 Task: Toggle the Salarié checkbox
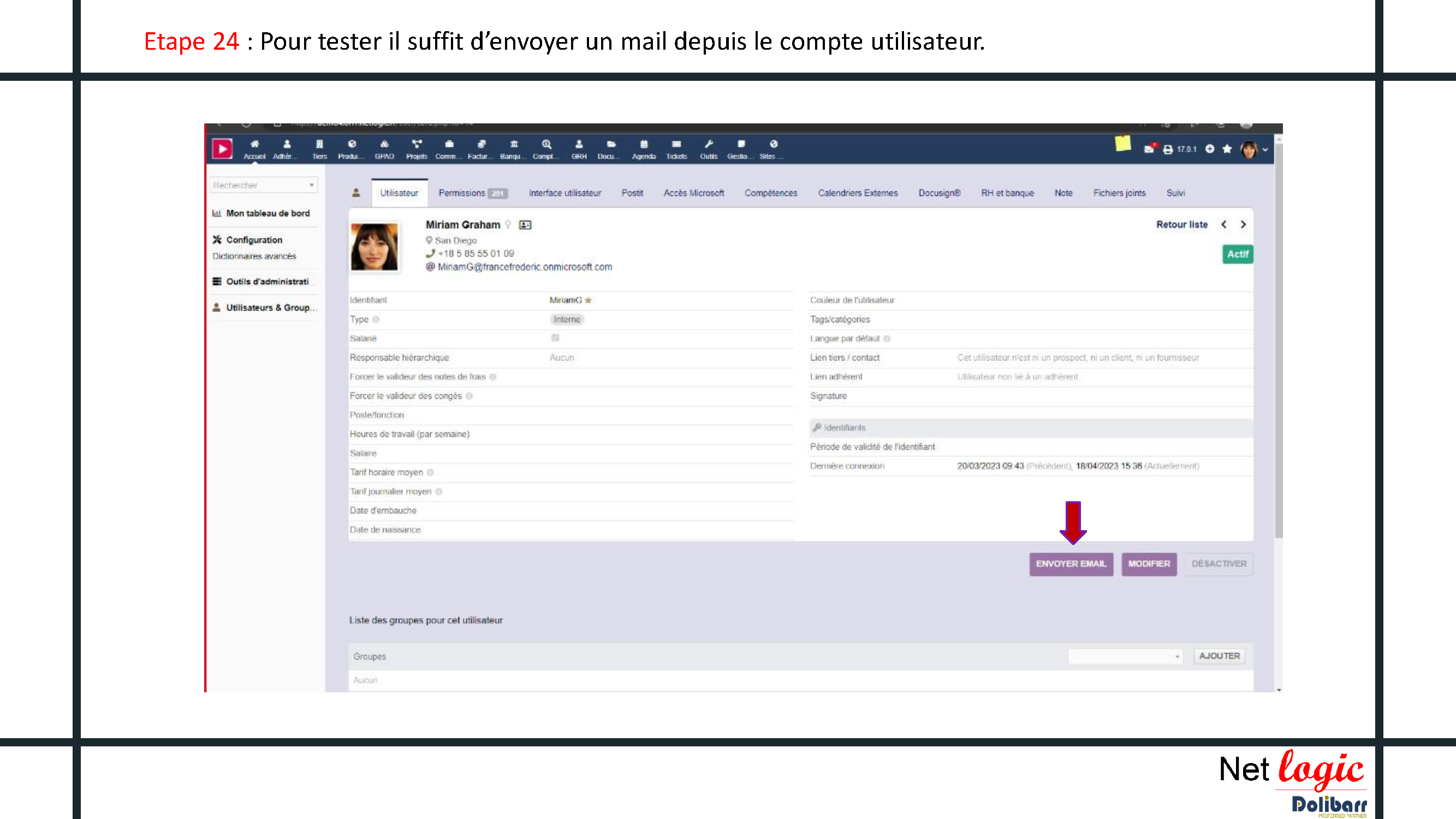pos(555,338)
